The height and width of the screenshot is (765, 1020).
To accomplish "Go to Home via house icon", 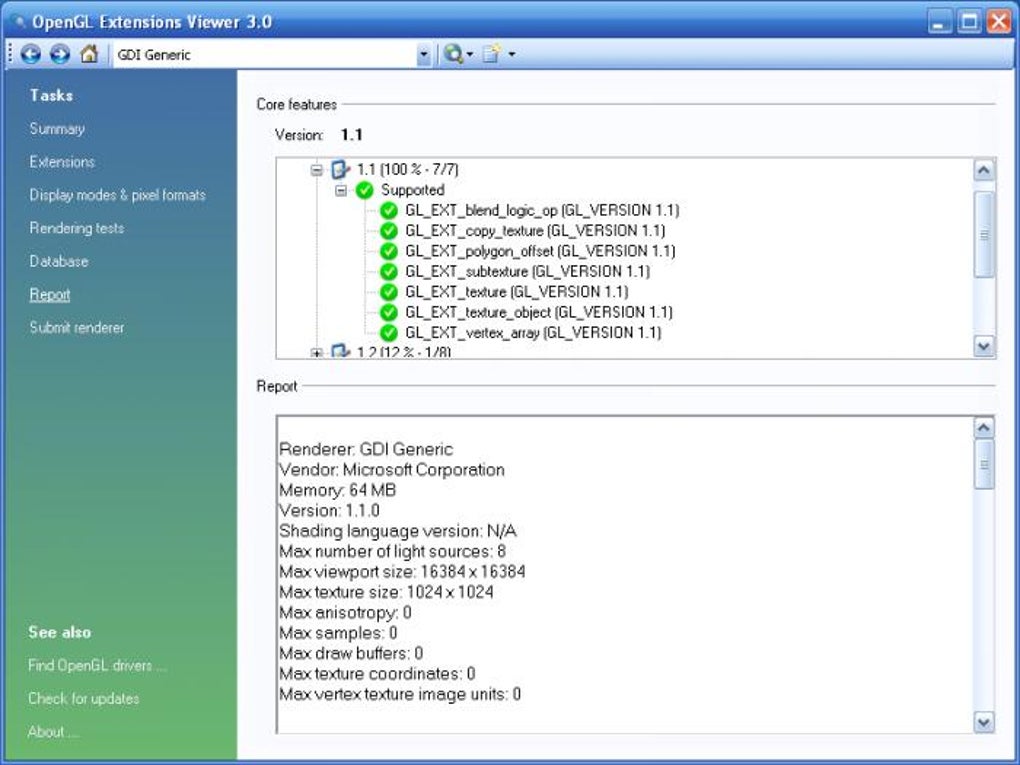I will 89,53.
